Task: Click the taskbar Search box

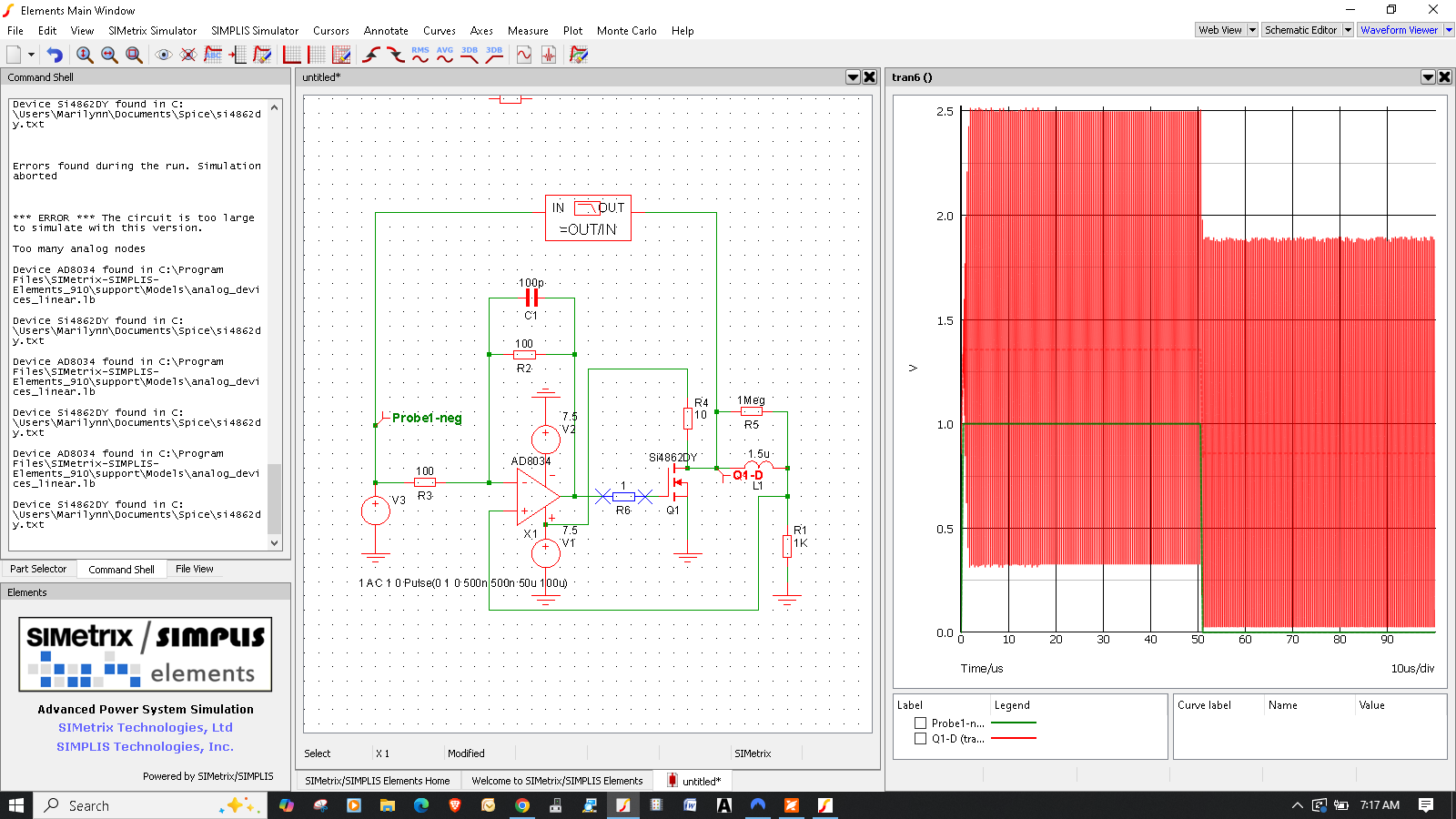Action: coord(150,805)
